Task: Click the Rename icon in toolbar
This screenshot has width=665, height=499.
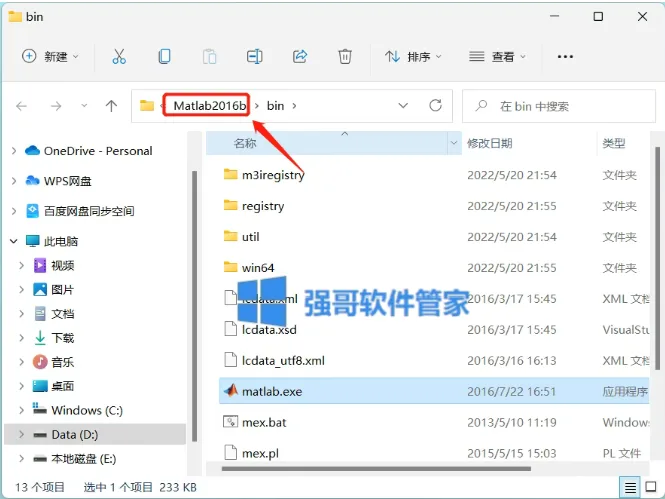Action: click(x=254, y=56)
